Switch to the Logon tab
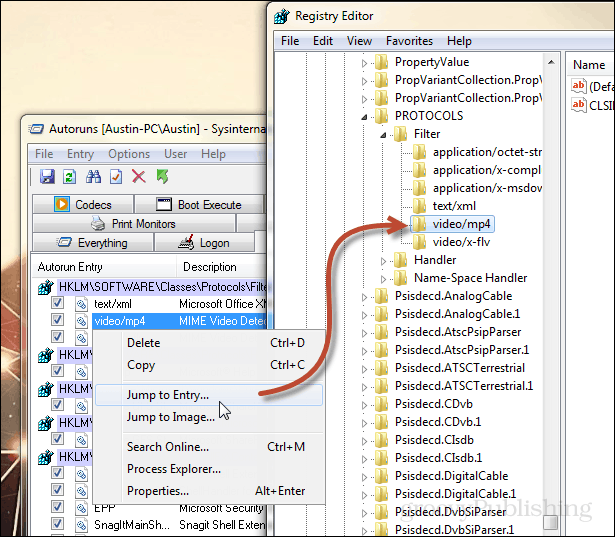 pyautogui.click(x=204, y=243)
